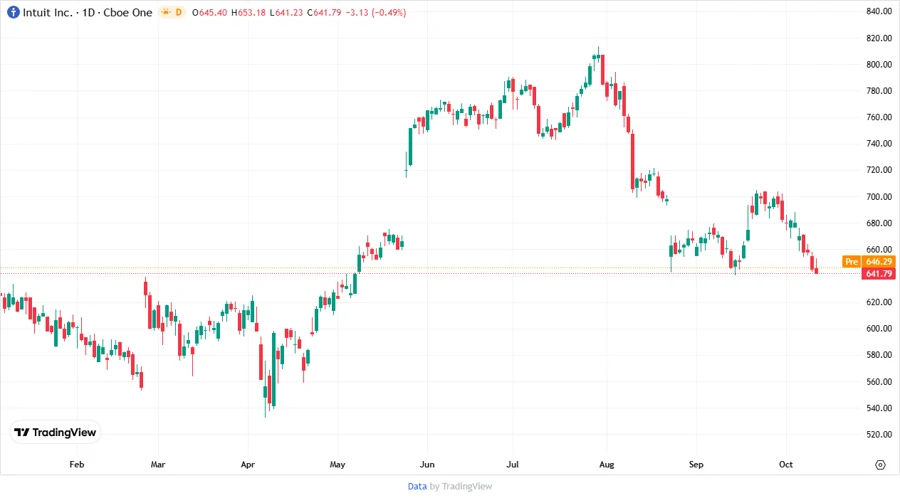The width and height of the screenshot is (900, 498).
Task: Click the Jul time axis label
Action: click(x=513, y=464)
